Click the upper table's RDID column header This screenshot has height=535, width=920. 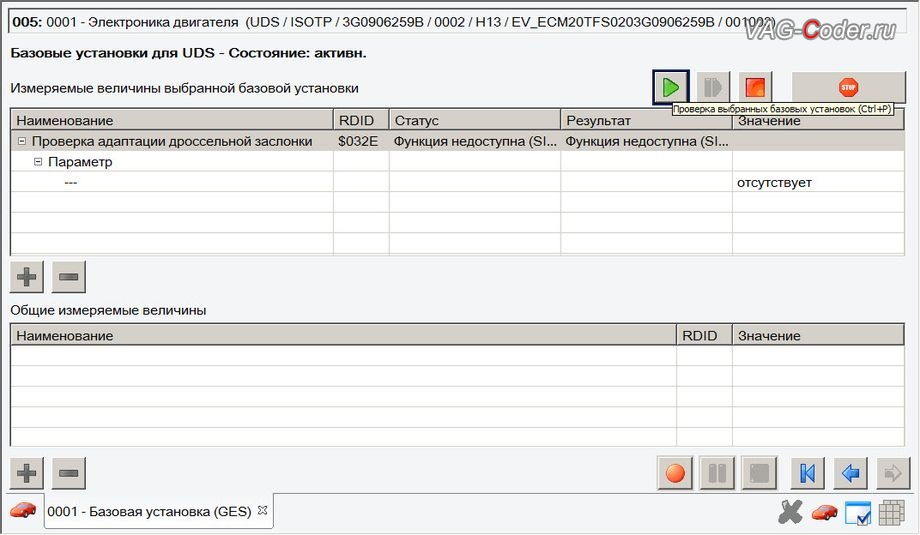[361, 120]
